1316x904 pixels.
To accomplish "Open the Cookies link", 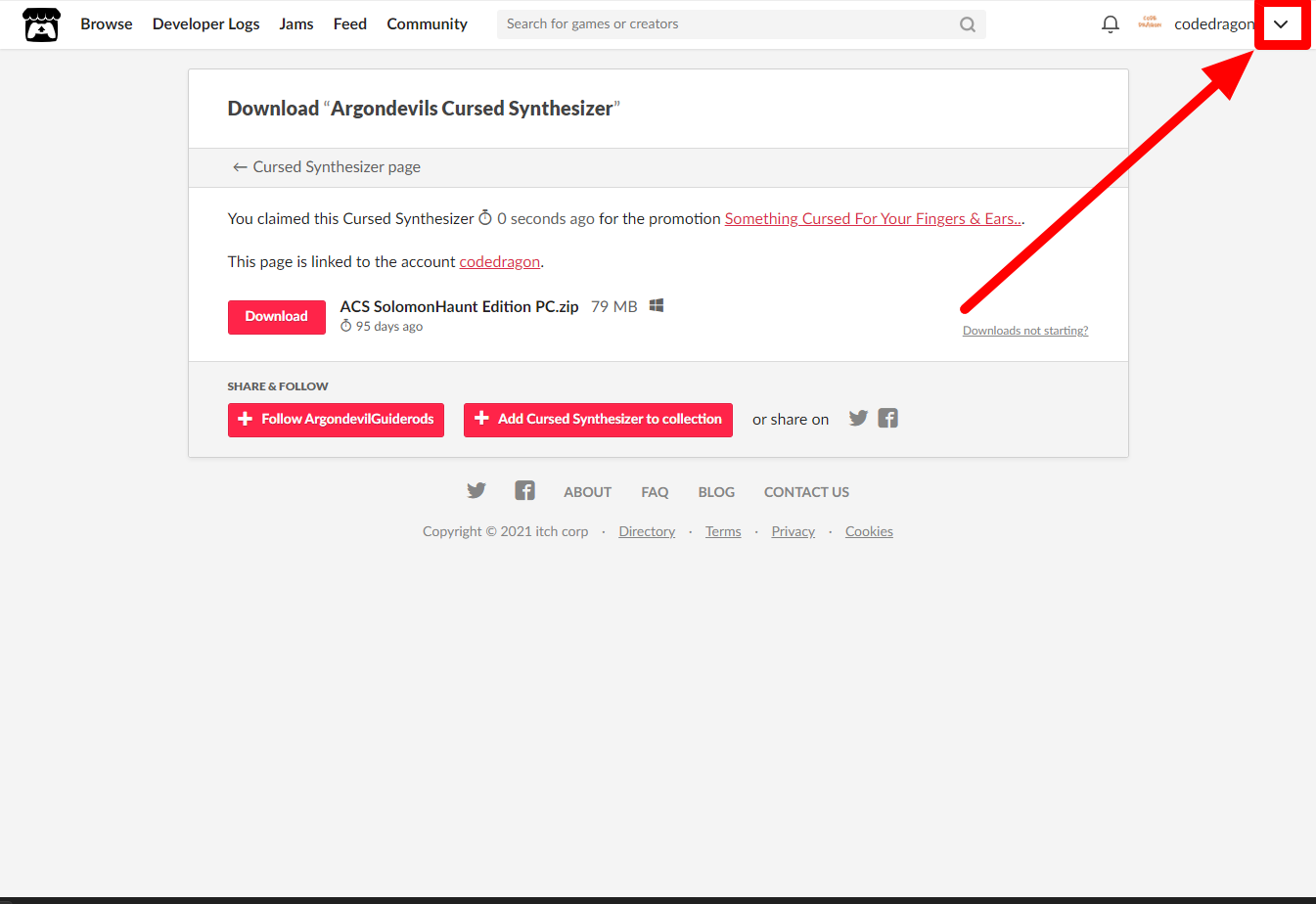I will click(x=869, y=532).
